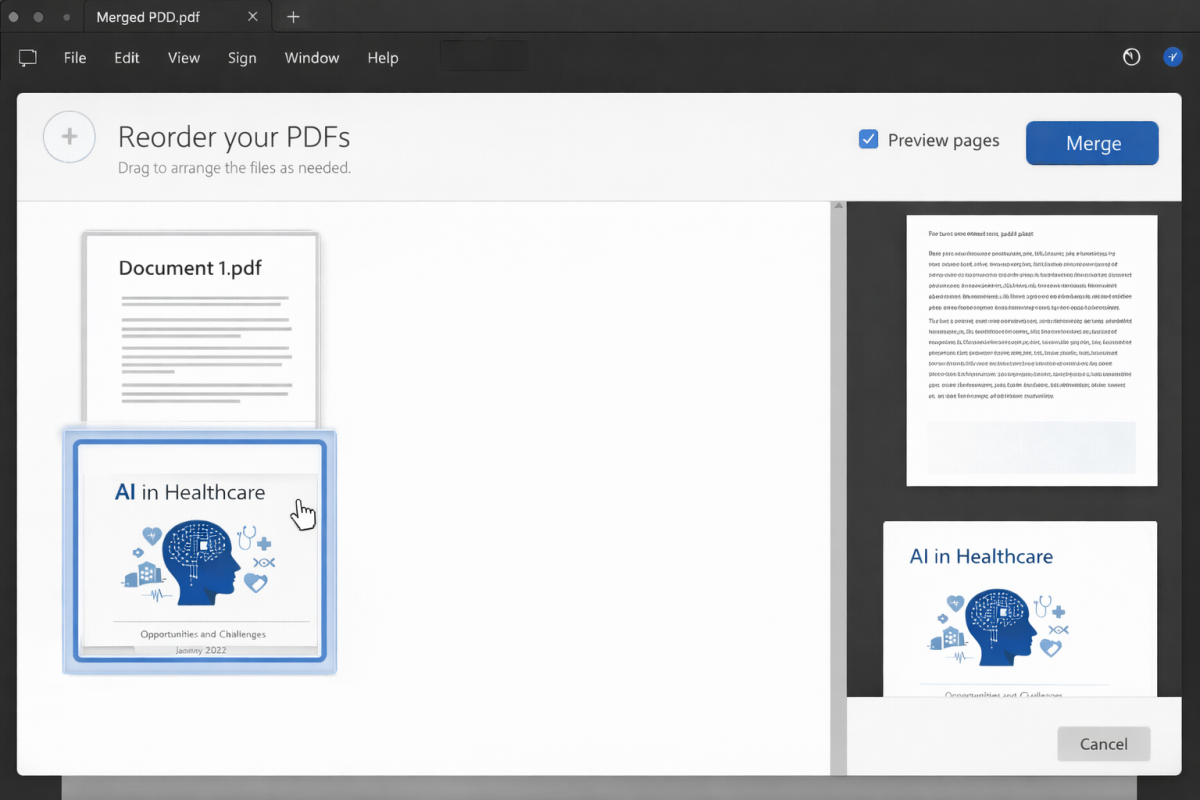This screenshot has height=800, width=1200.
Task: Uncheck the Preview pages checkbox
Action: point(868,140)
